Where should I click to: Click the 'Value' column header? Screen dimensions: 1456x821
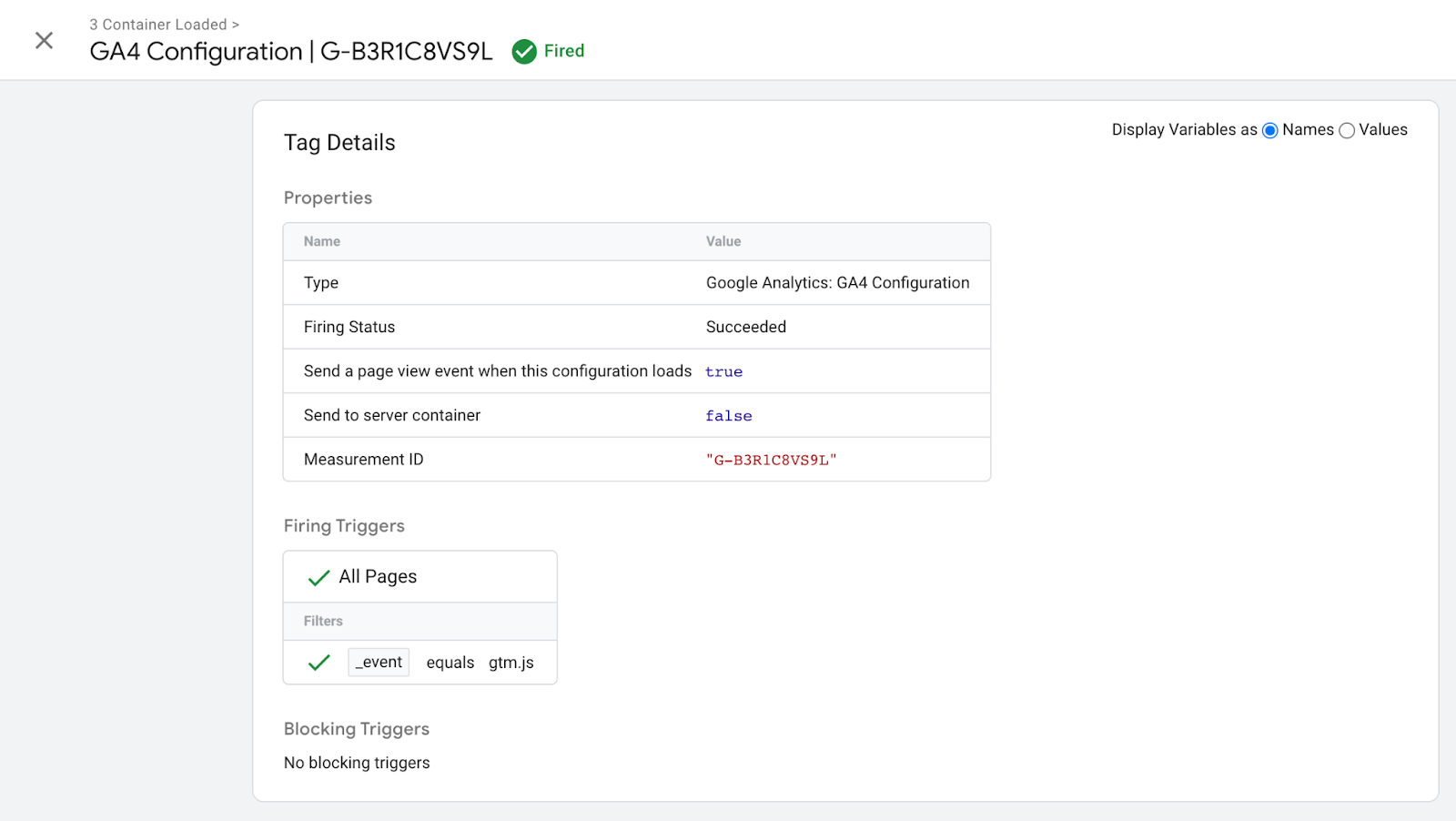point(723,241)
